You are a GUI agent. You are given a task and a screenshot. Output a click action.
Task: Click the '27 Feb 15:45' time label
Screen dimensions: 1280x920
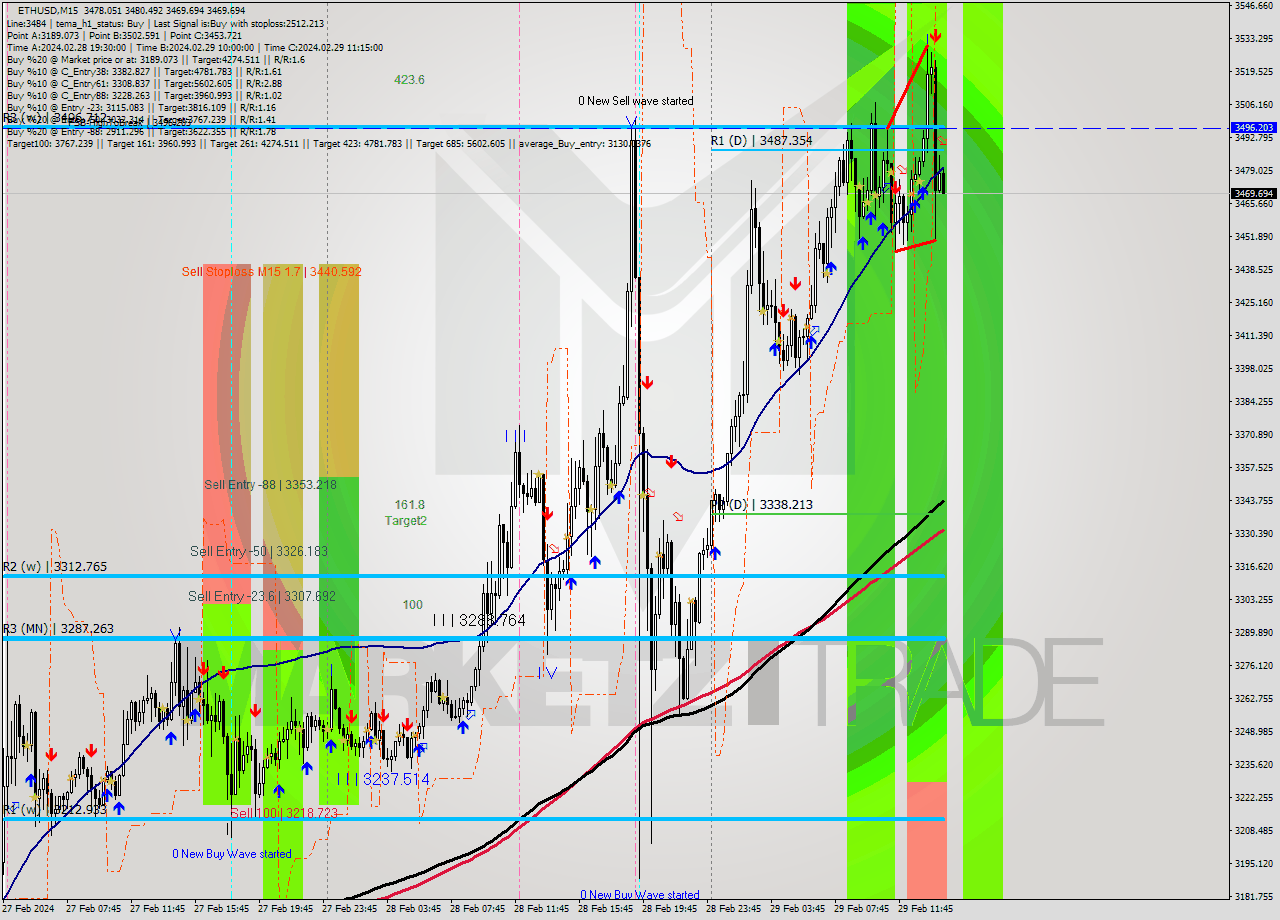(x=221, y=910)
